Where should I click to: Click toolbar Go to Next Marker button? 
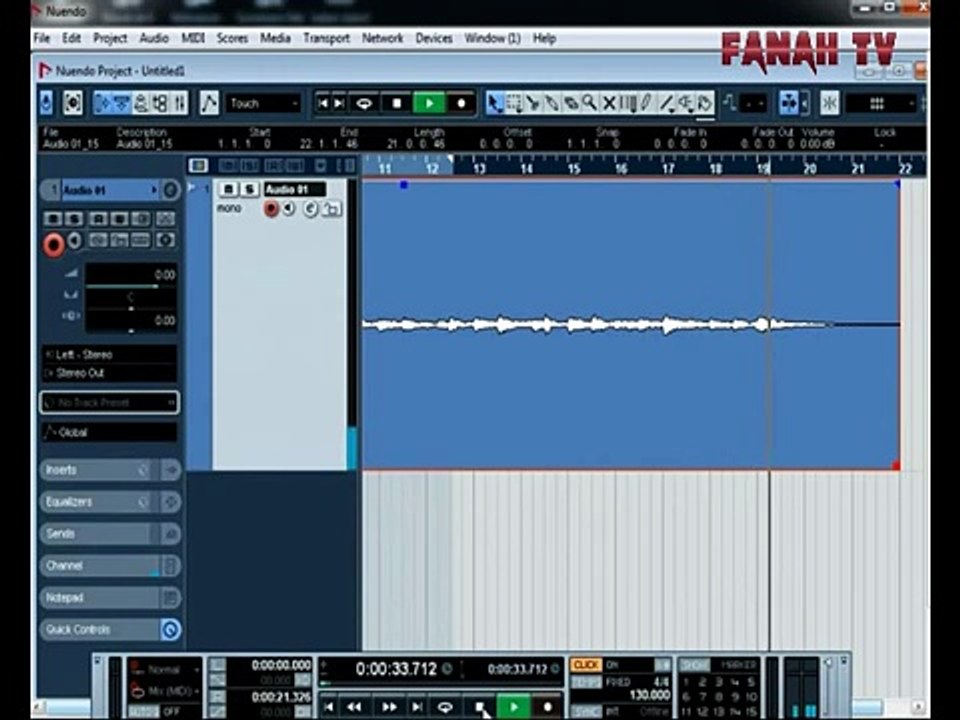coord(339,103)
